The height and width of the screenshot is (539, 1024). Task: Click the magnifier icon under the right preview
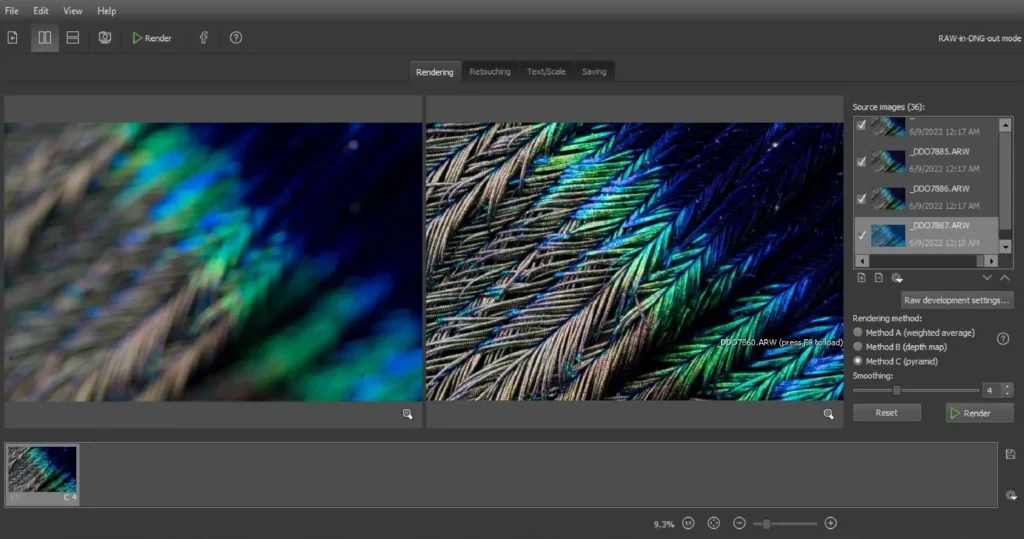pos(828,414)
